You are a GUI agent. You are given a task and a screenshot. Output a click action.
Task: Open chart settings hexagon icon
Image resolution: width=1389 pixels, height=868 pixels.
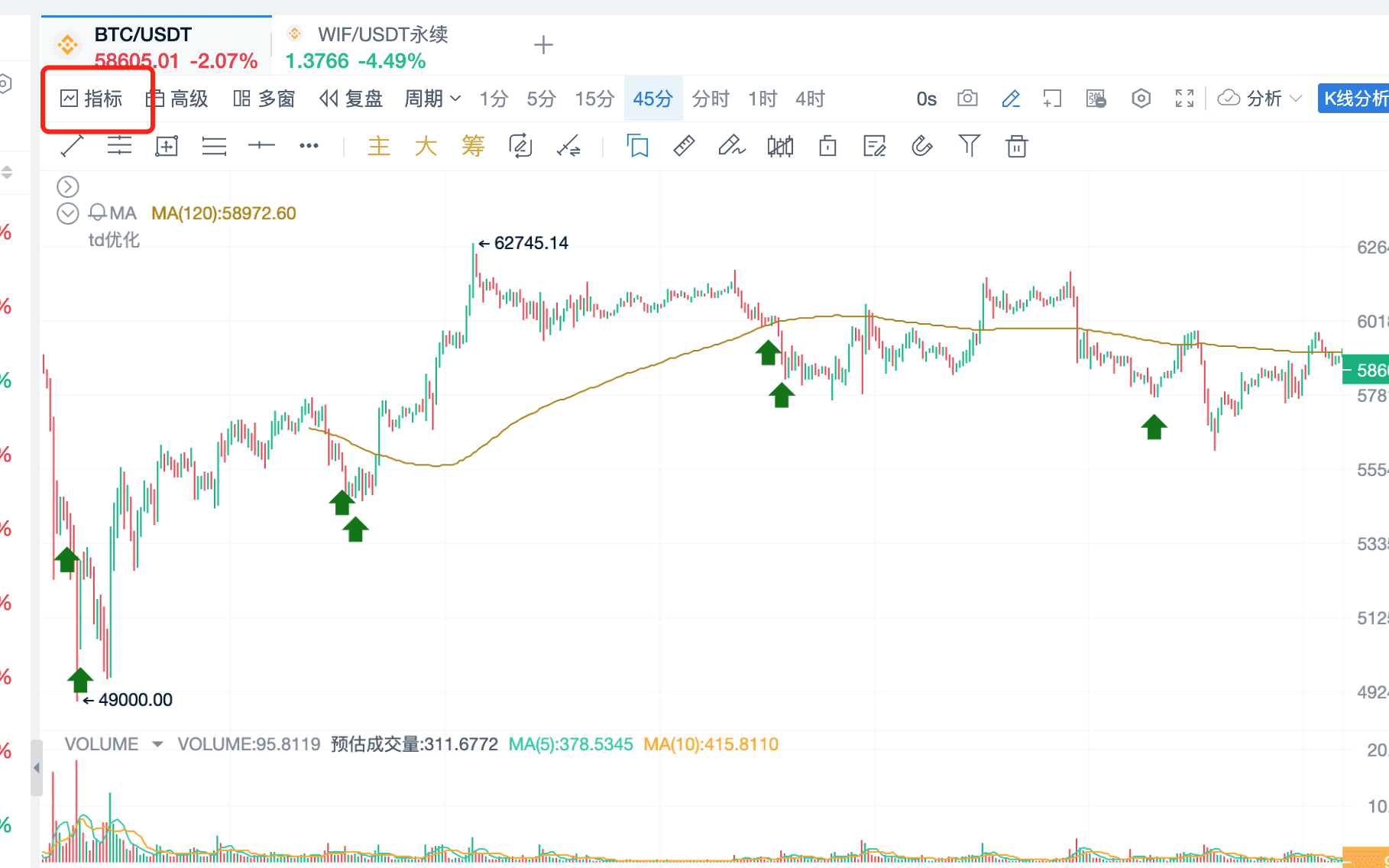coord(1141,98)
